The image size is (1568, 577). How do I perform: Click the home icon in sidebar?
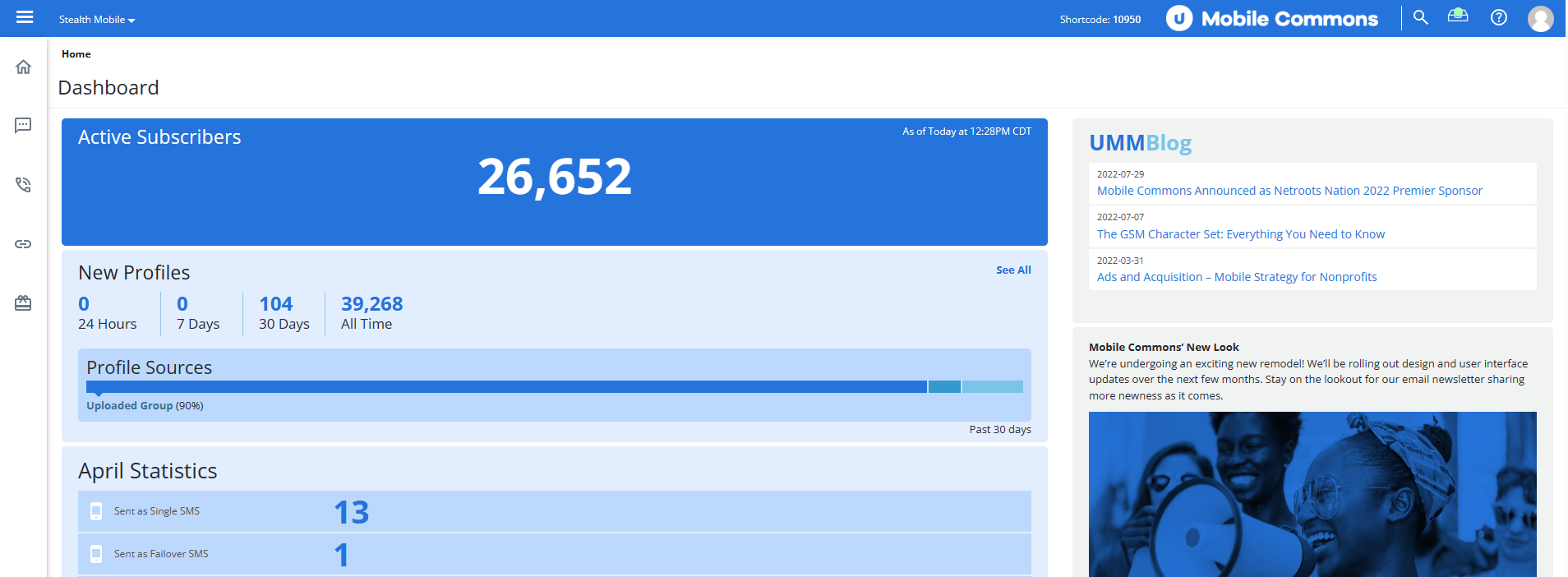click(23, 67)
